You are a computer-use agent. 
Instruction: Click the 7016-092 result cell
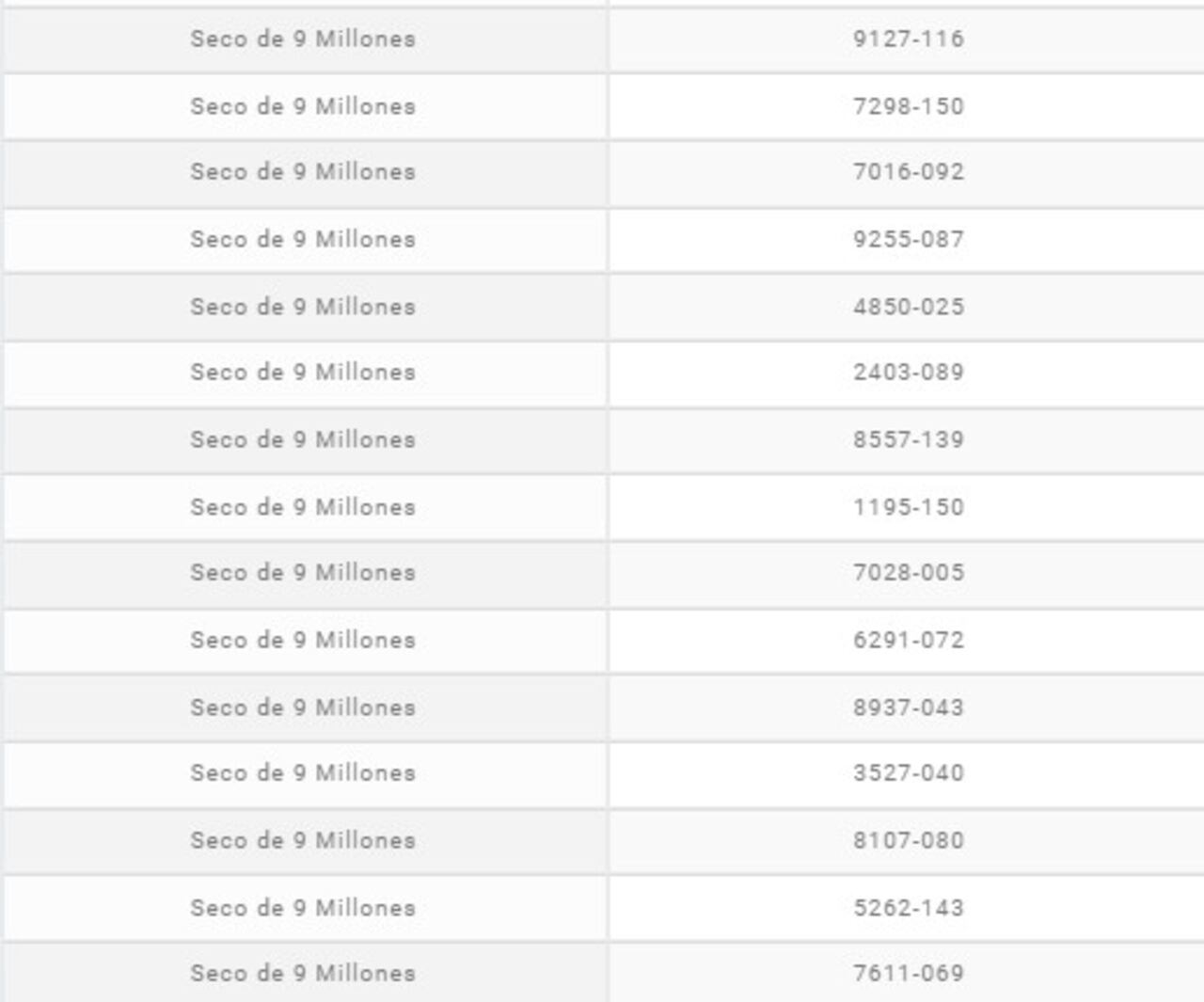click(x=908, y=172)
